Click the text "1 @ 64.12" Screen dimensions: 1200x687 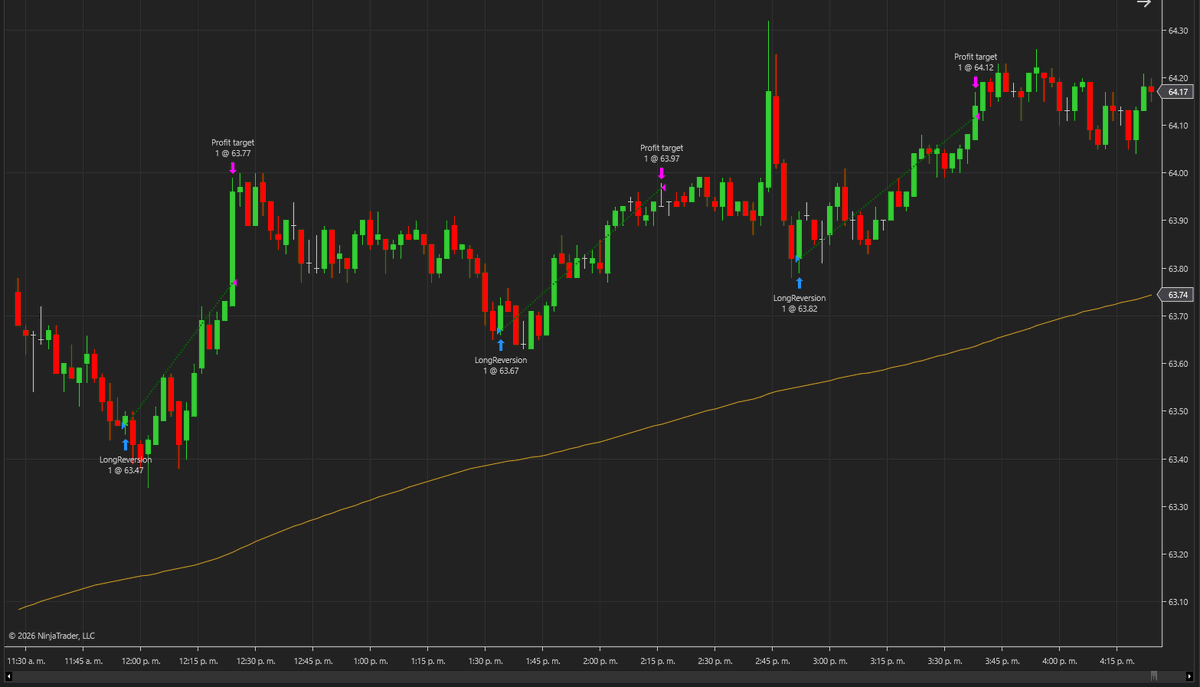(x=975, y=68)
